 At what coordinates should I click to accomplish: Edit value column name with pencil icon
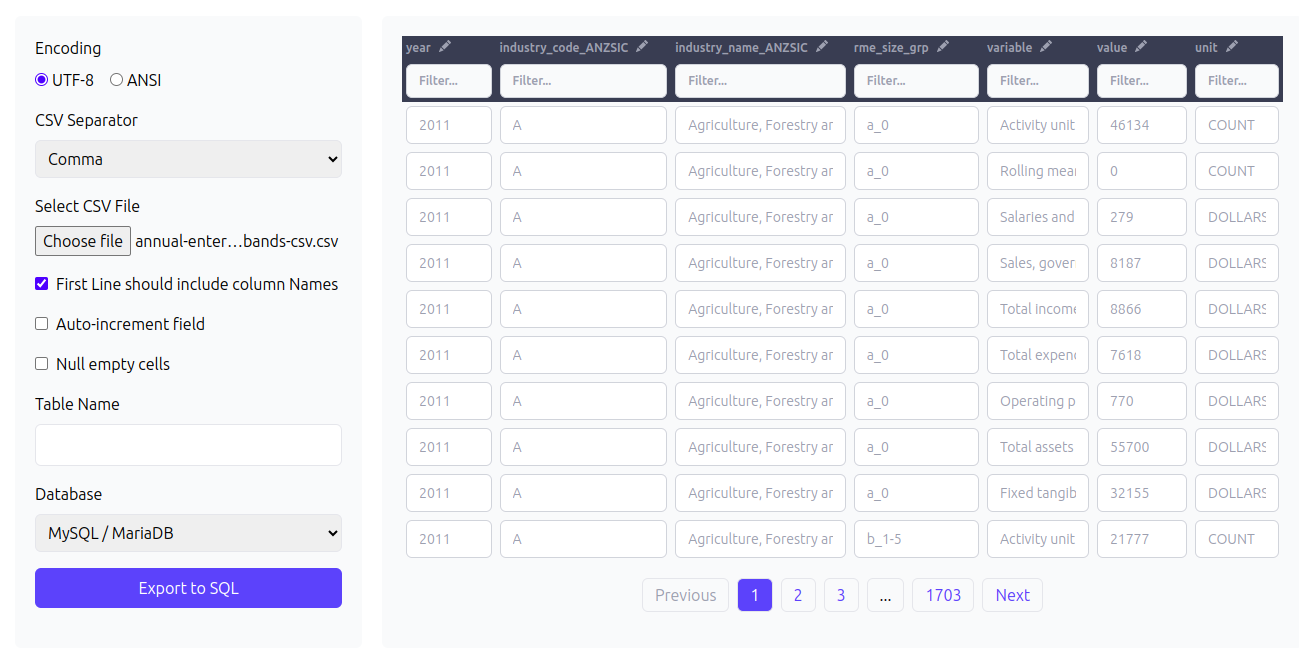click(1141, 47)
